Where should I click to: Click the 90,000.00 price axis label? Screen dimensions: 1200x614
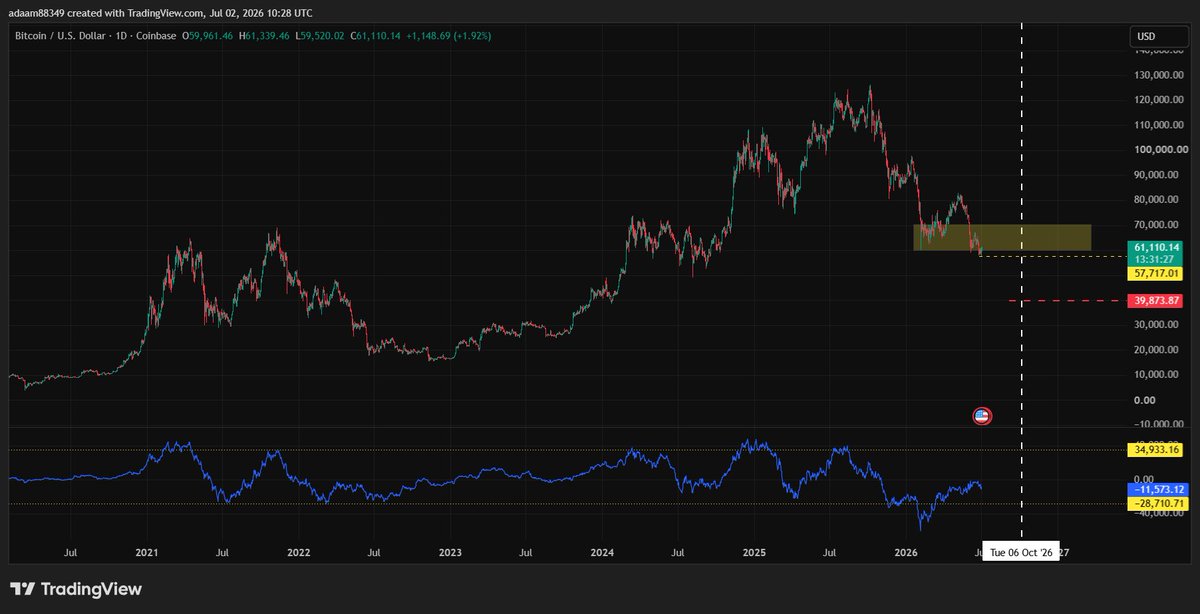point(1157,175)
